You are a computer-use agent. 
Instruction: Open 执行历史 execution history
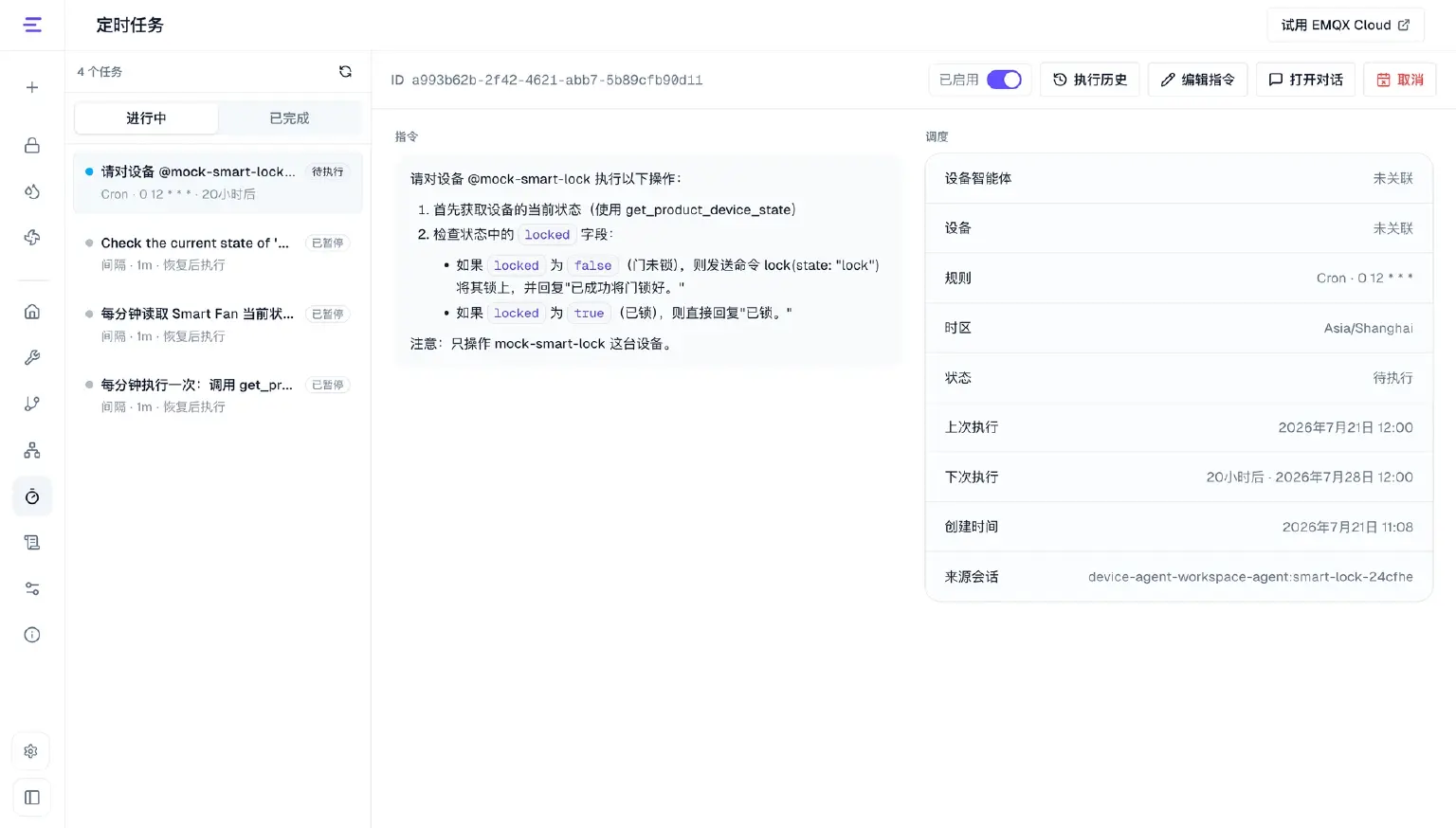1090,80
